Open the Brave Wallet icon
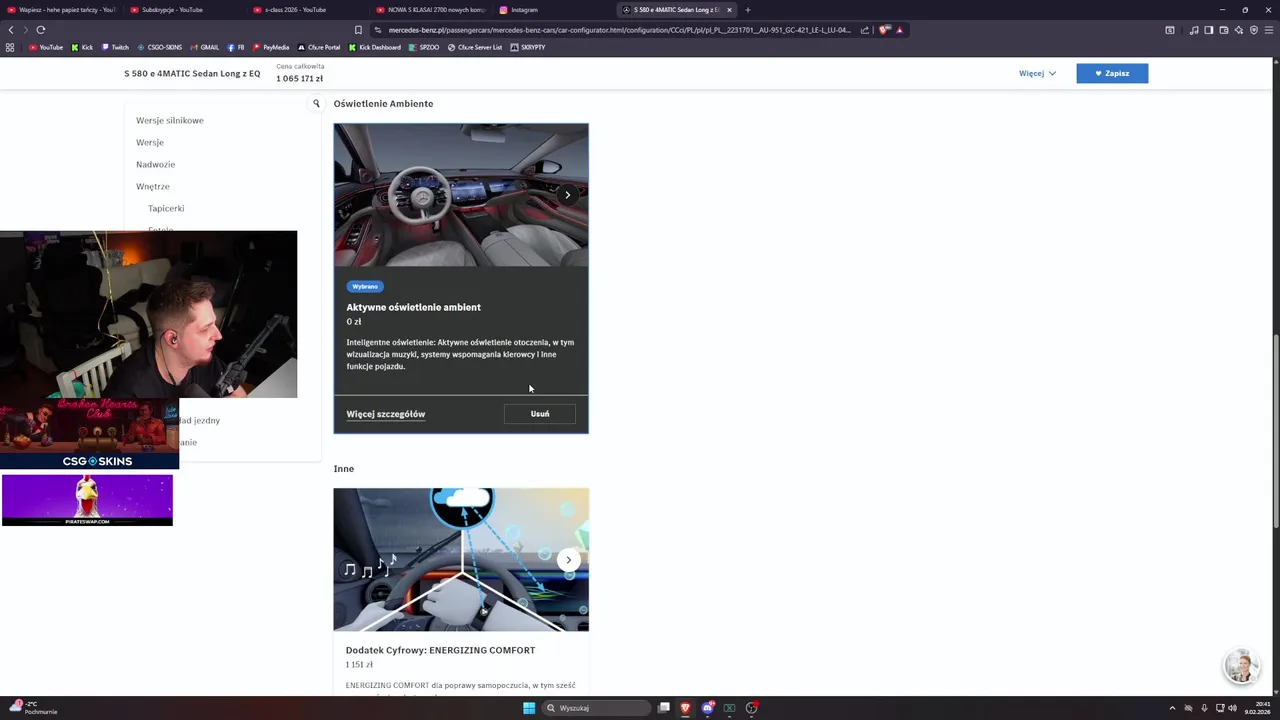 pyautogui.click(x=1224, y=30)
